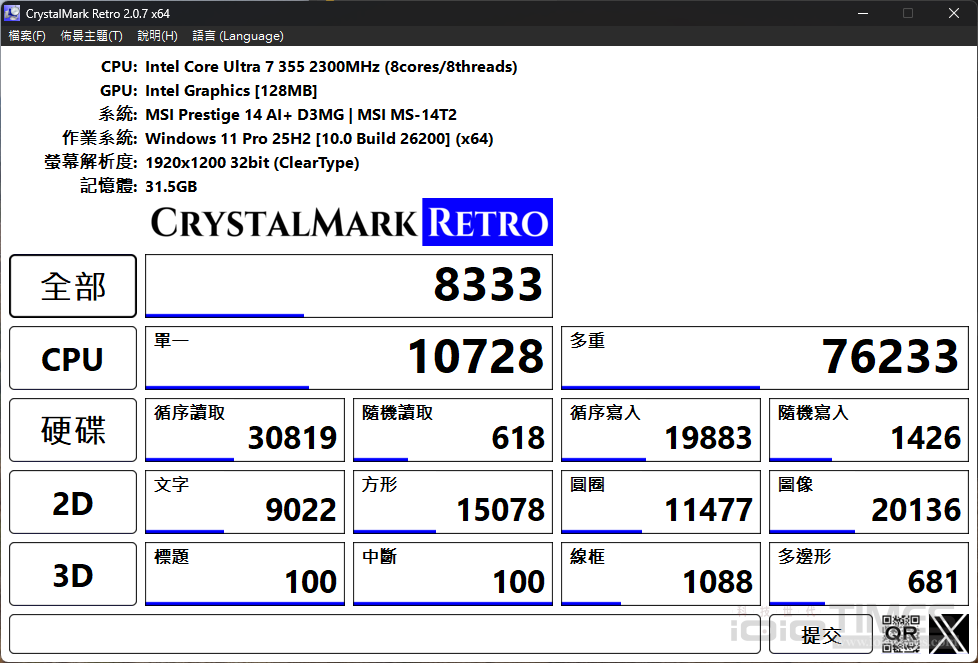Click the overall 8333 score panel
The width and height of the screenshot is (978, 663).
click(349, 286)
